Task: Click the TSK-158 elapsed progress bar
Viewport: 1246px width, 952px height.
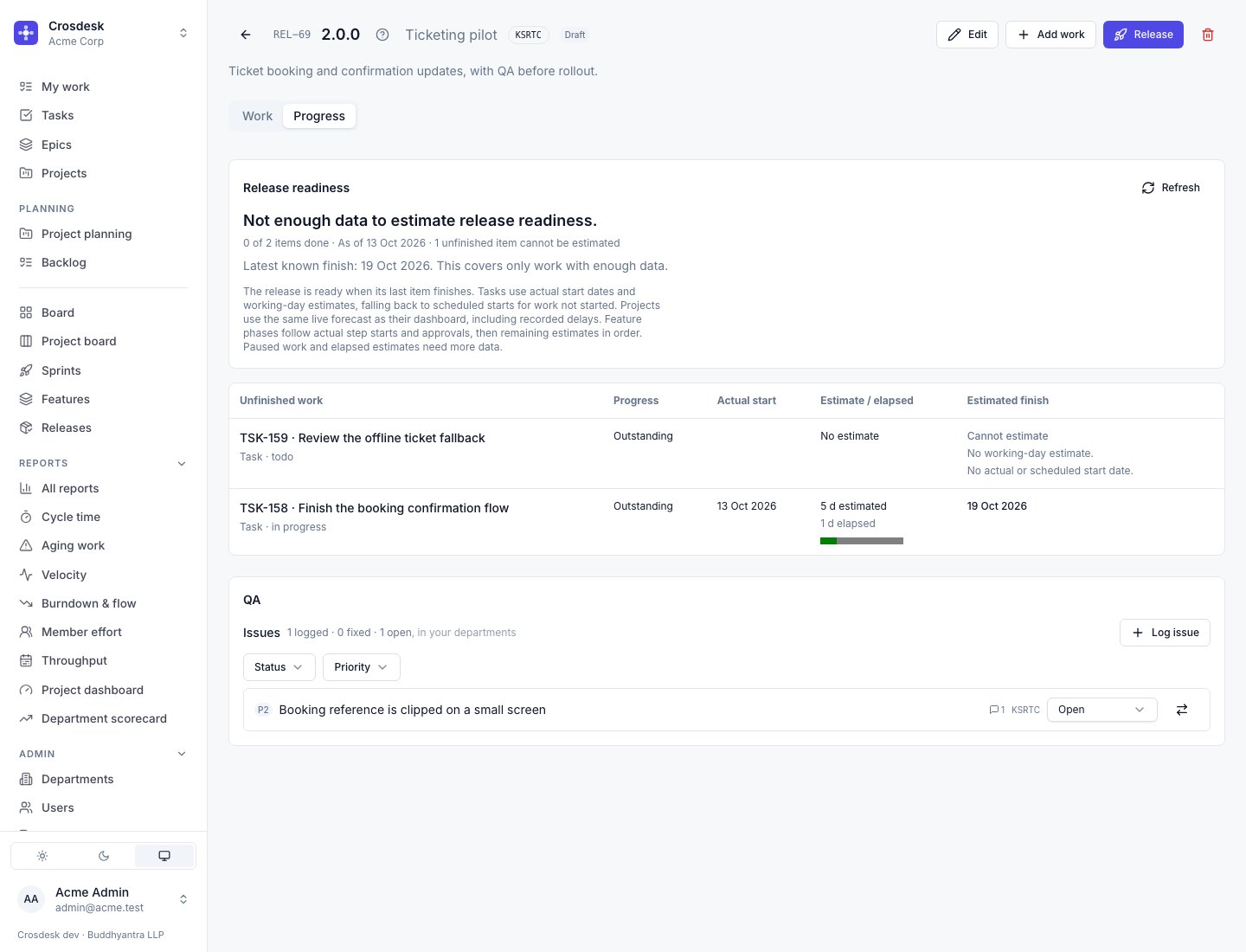Action: pyautogui.click(x=862, y=541)
